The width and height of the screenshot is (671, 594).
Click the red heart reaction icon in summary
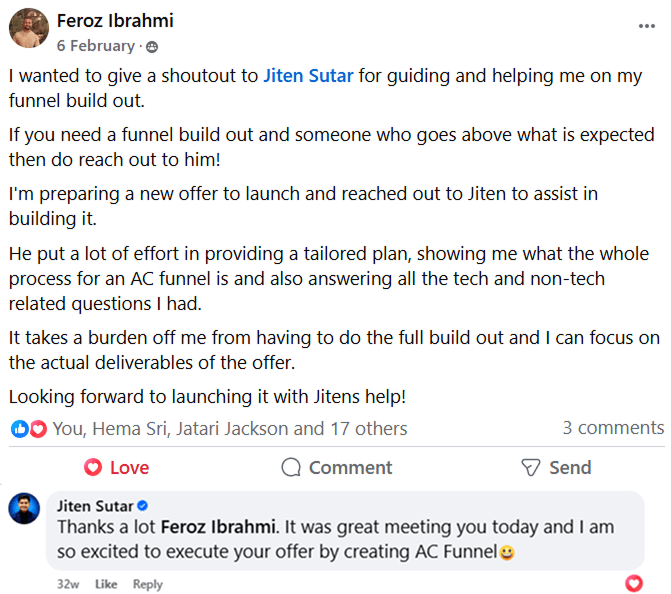[x=38, y=428]
